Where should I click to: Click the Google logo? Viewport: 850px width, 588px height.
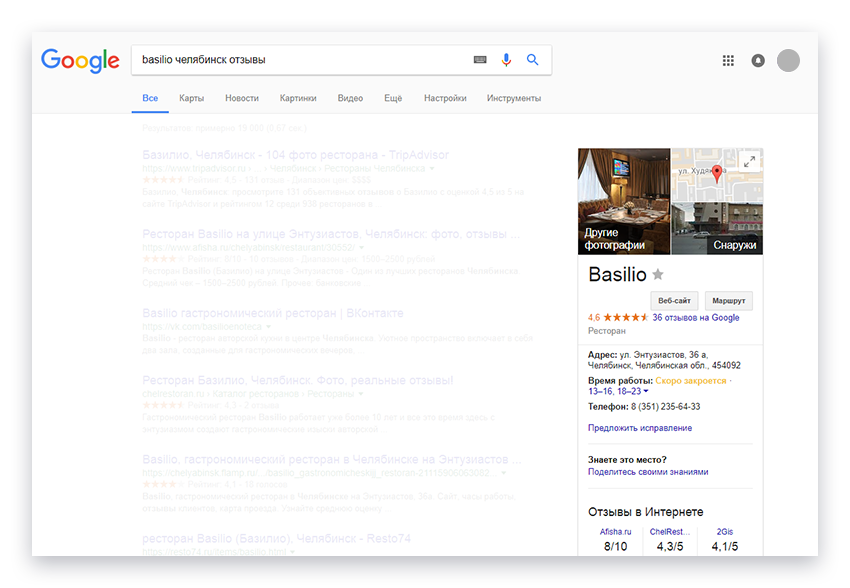80,60
